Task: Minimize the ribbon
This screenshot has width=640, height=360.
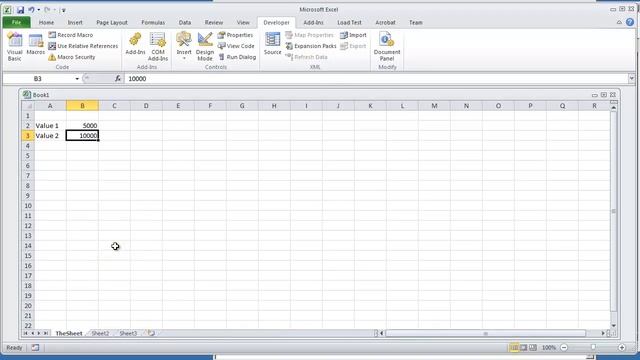Action: 619,22
